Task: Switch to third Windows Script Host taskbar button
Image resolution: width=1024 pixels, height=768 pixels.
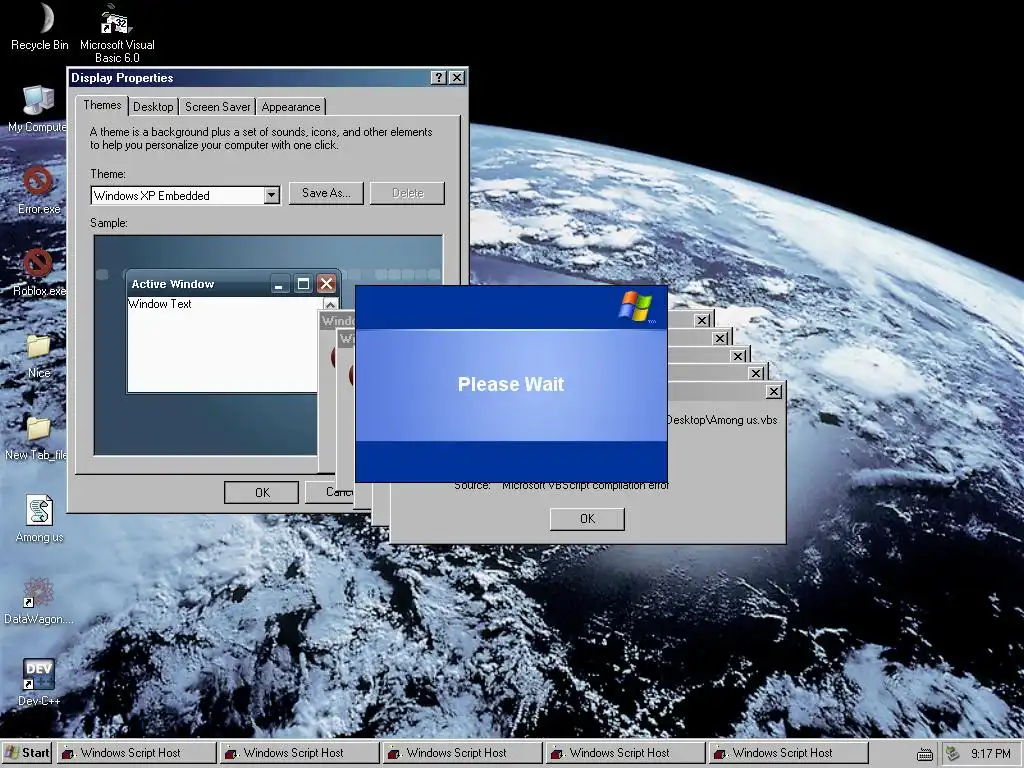Action: click(462, 753)
